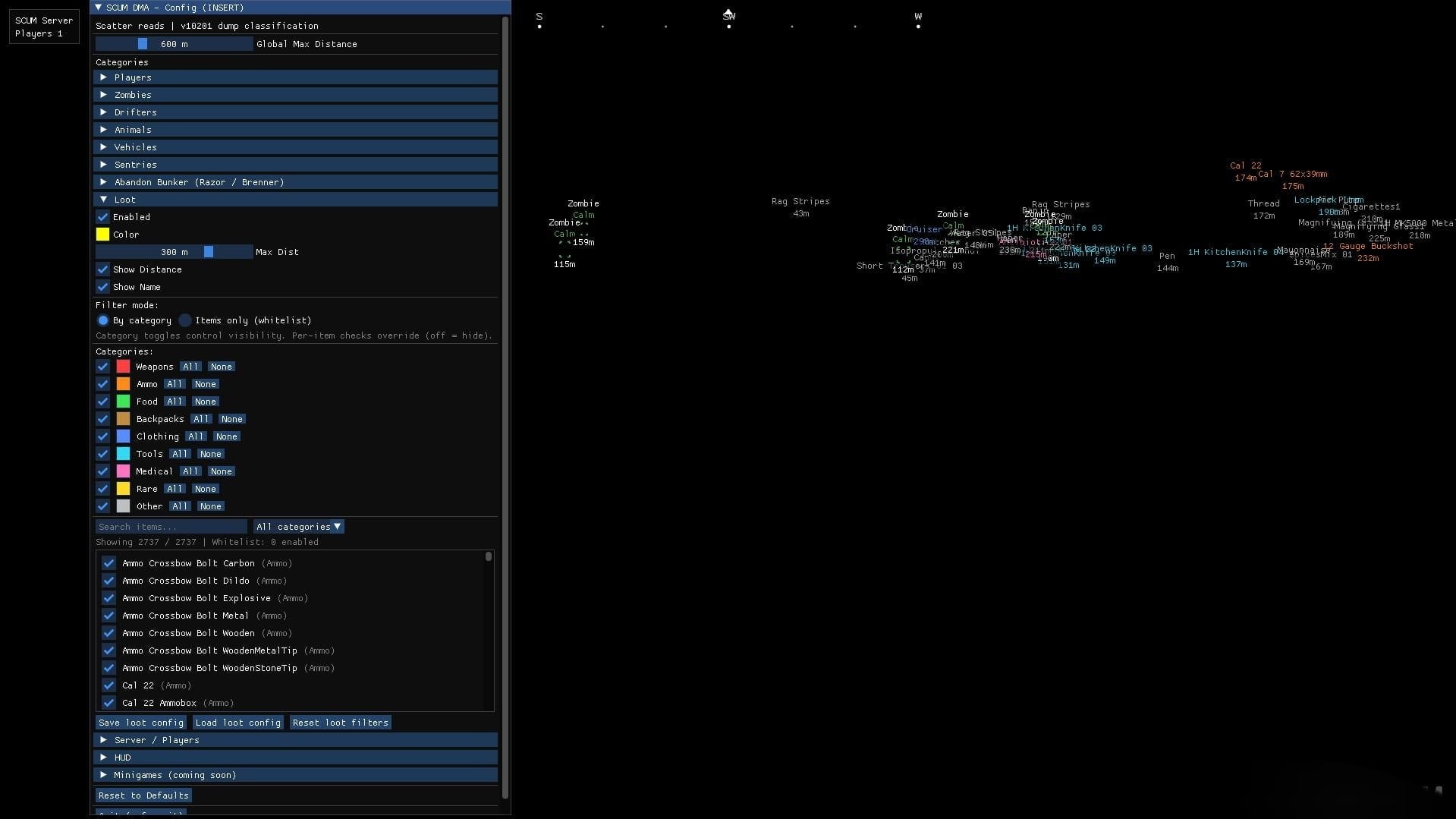Uncheck Ammo Crossbow Bolt Wooden item
Screen dimensions: 1456x819
(x=108, y=633)
